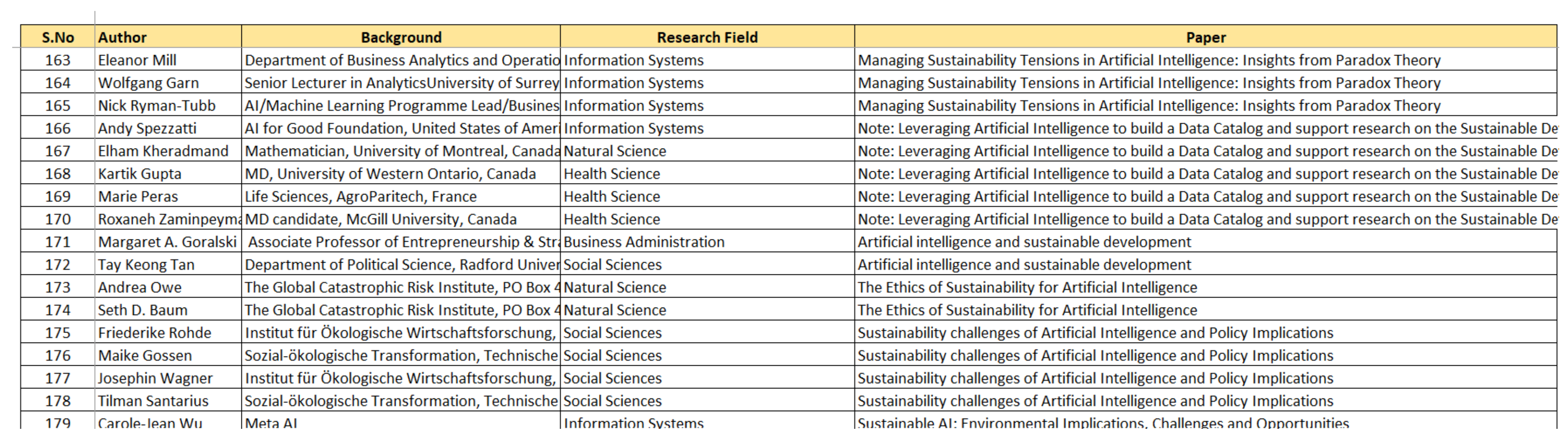Select the Marie Peras author cell
1568x444 pixels.
point(167,197)
